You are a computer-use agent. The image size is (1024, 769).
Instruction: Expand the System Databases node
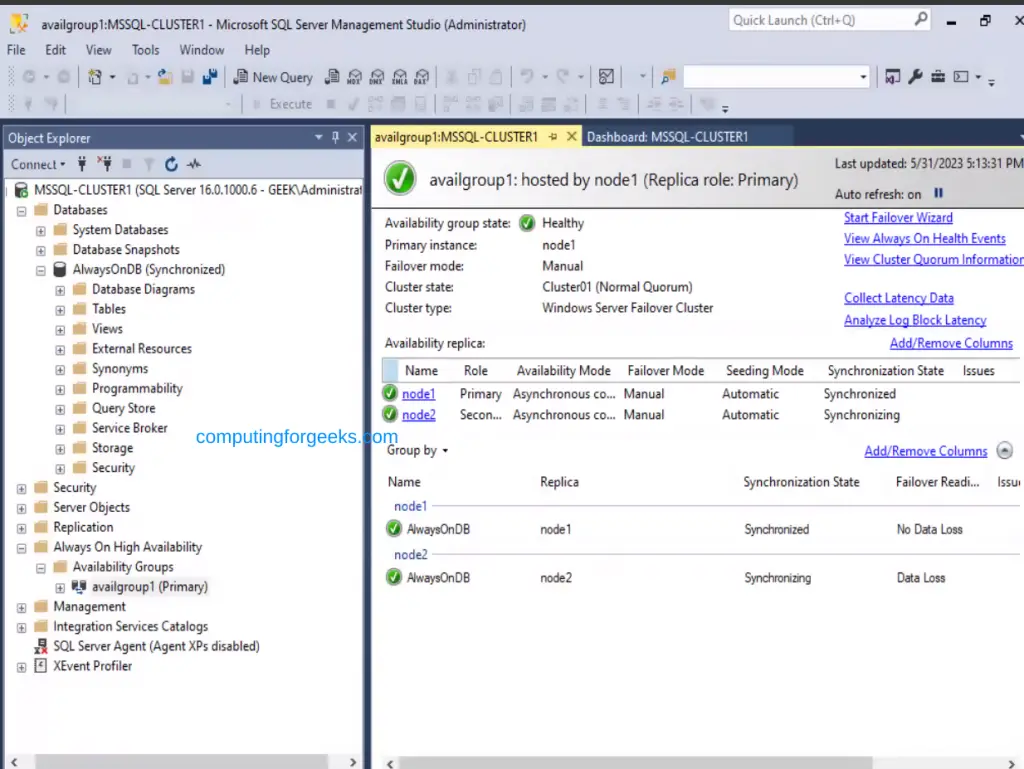click(x=40, y=230)
